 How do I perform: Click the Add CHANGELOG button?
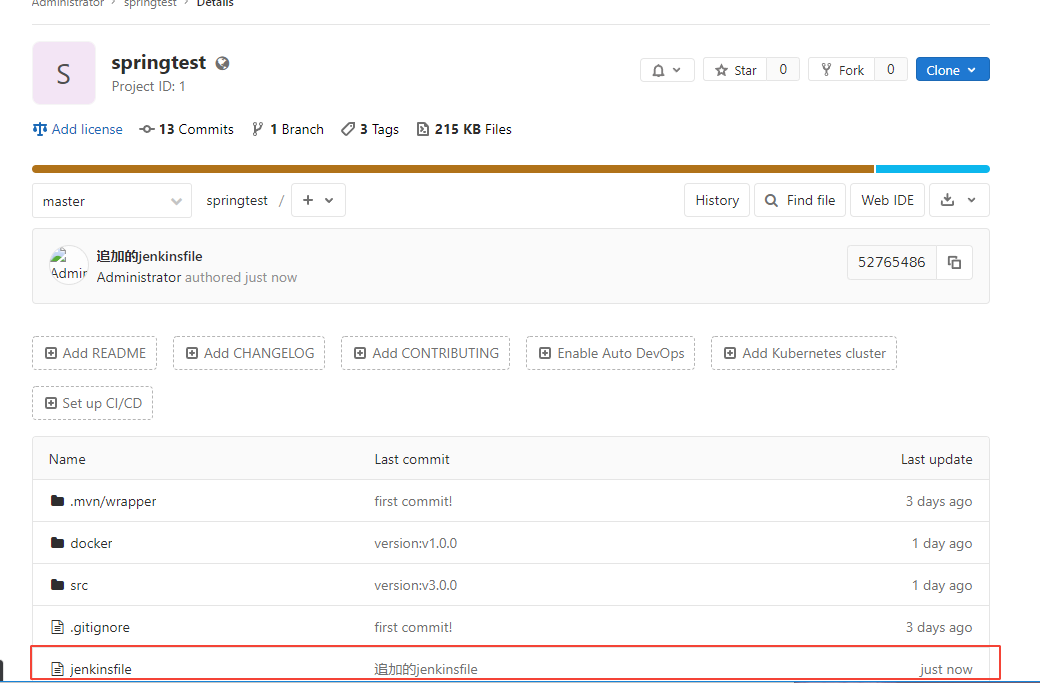[x=249, y=353]
